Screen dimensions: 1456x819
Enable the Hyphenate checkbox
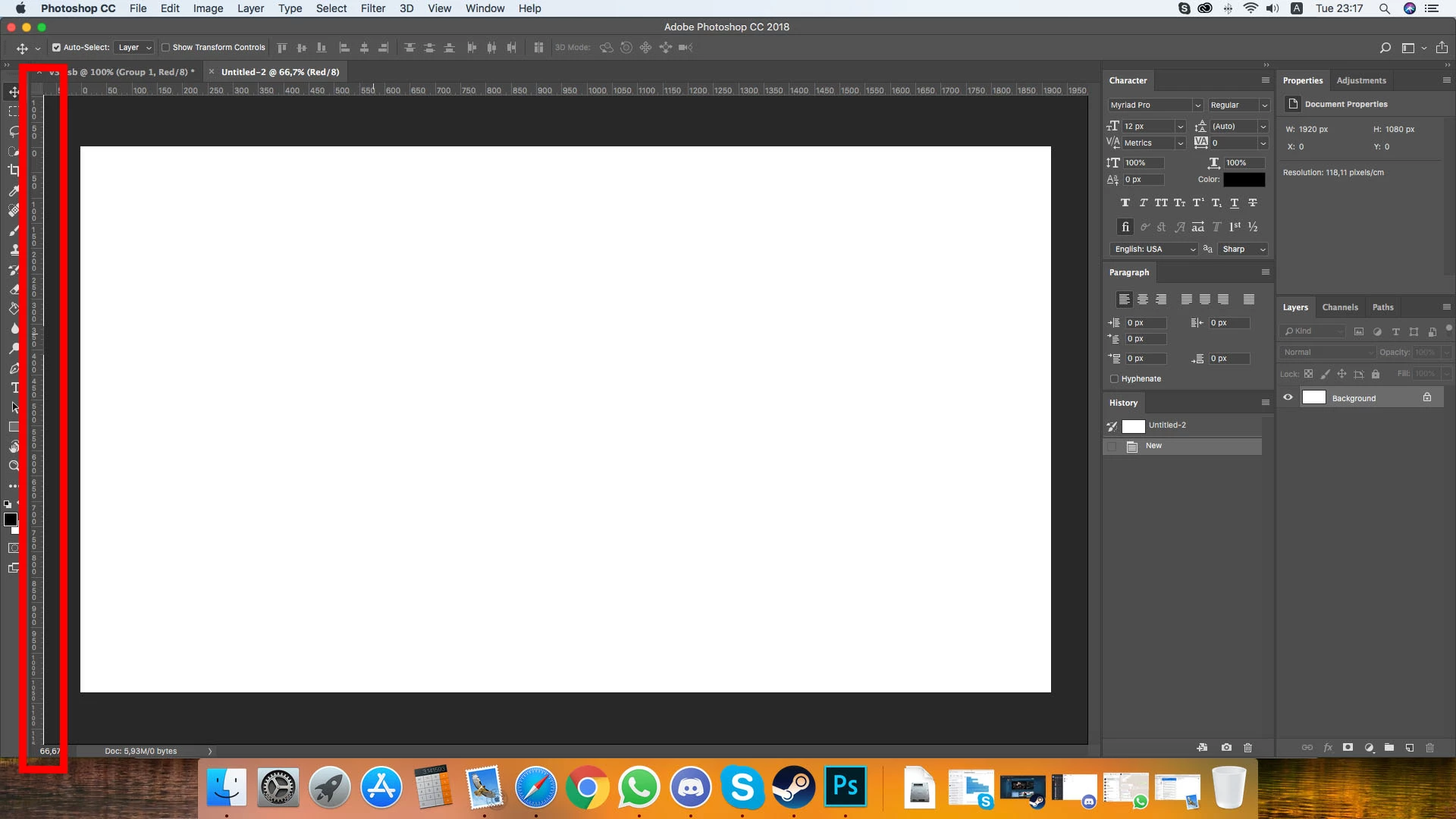[x=1114, y=378]
